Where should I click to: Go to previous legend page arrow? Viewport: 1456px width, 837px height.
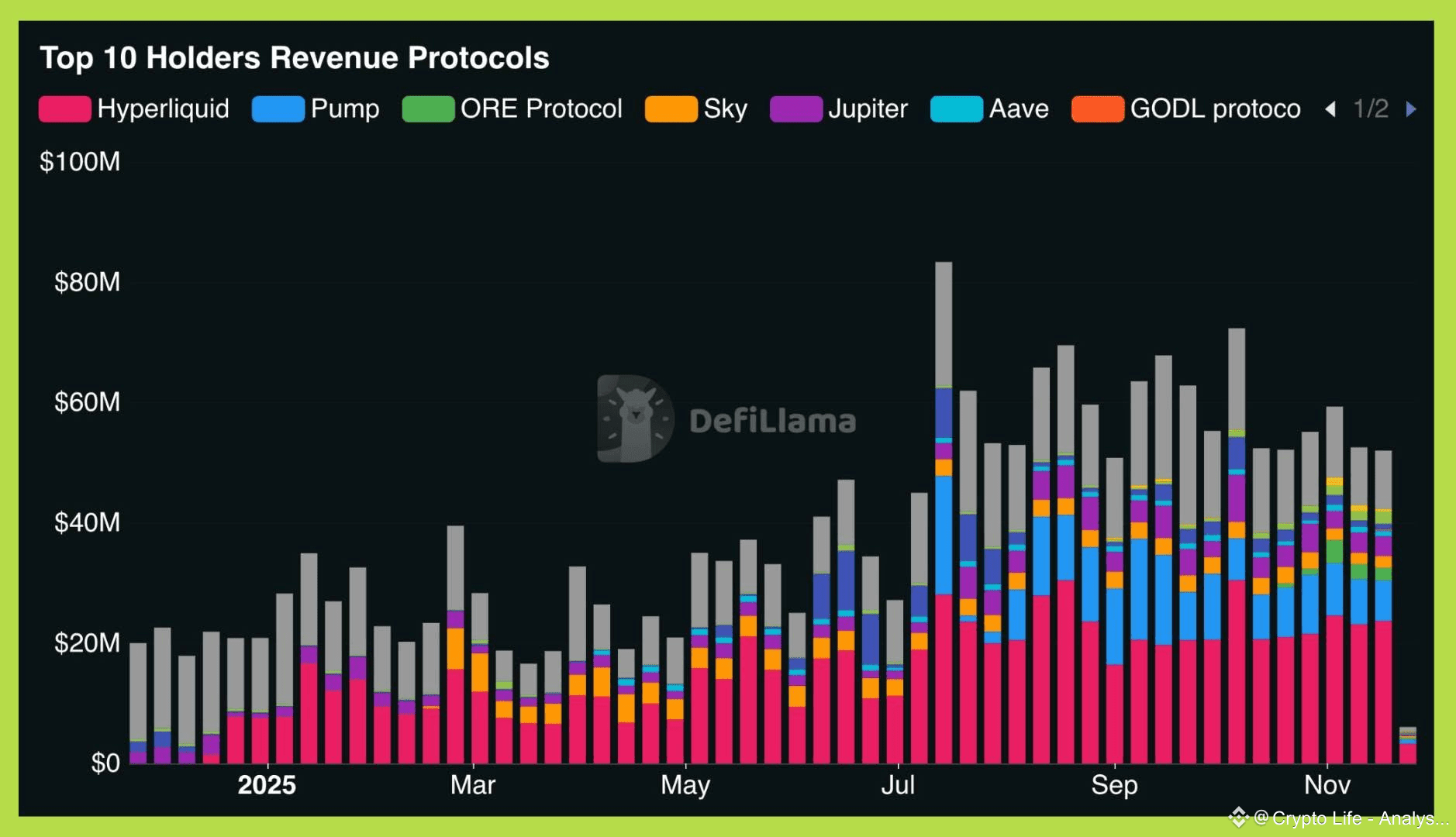point(1330,109)
